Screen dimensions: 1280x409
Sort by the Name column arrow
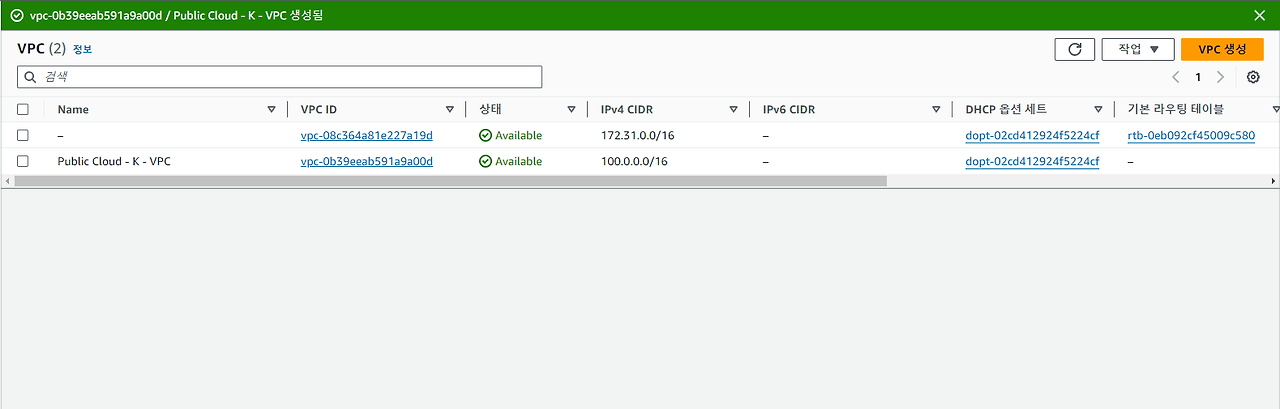pos(271,110)
